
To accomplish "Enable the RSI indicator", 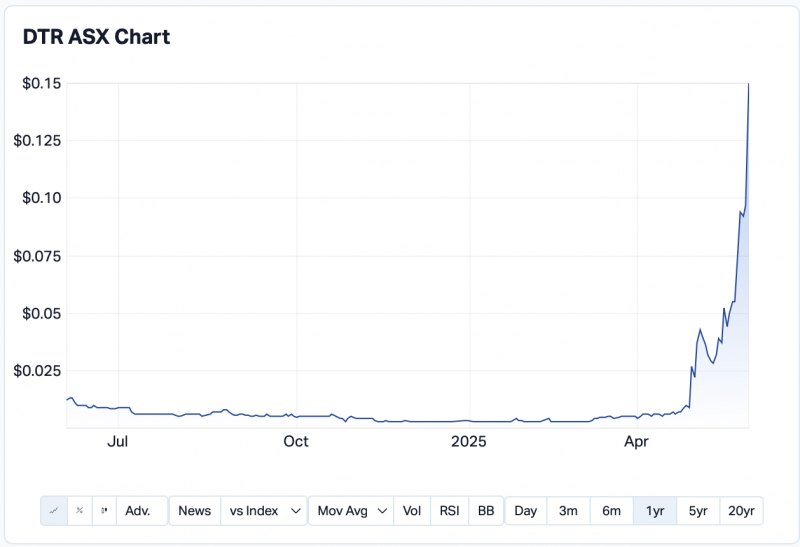I will (x=449, y=511).
